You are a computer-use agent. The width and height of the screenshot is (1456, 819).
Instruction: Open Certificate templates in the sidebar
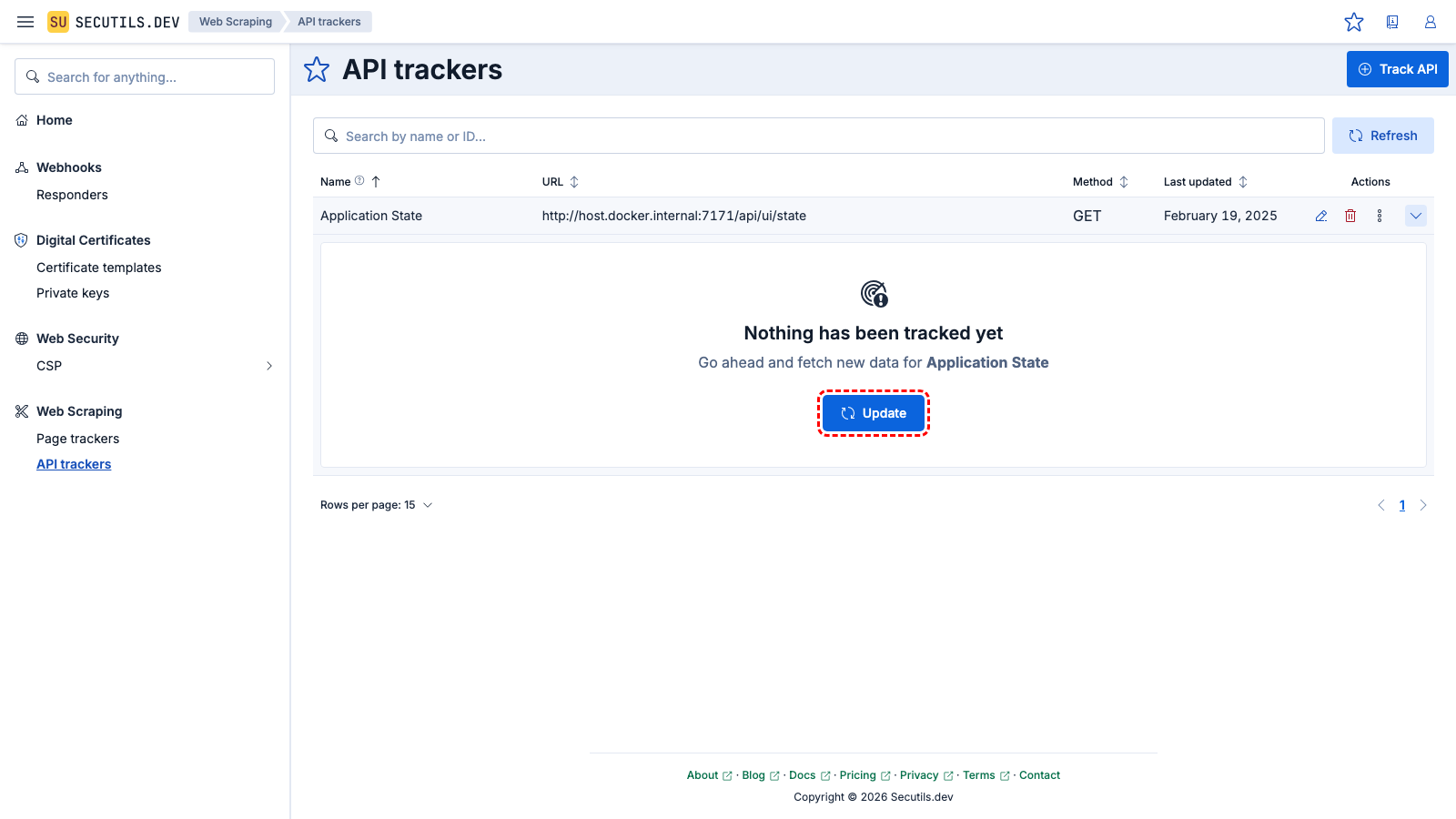[98, 268]
